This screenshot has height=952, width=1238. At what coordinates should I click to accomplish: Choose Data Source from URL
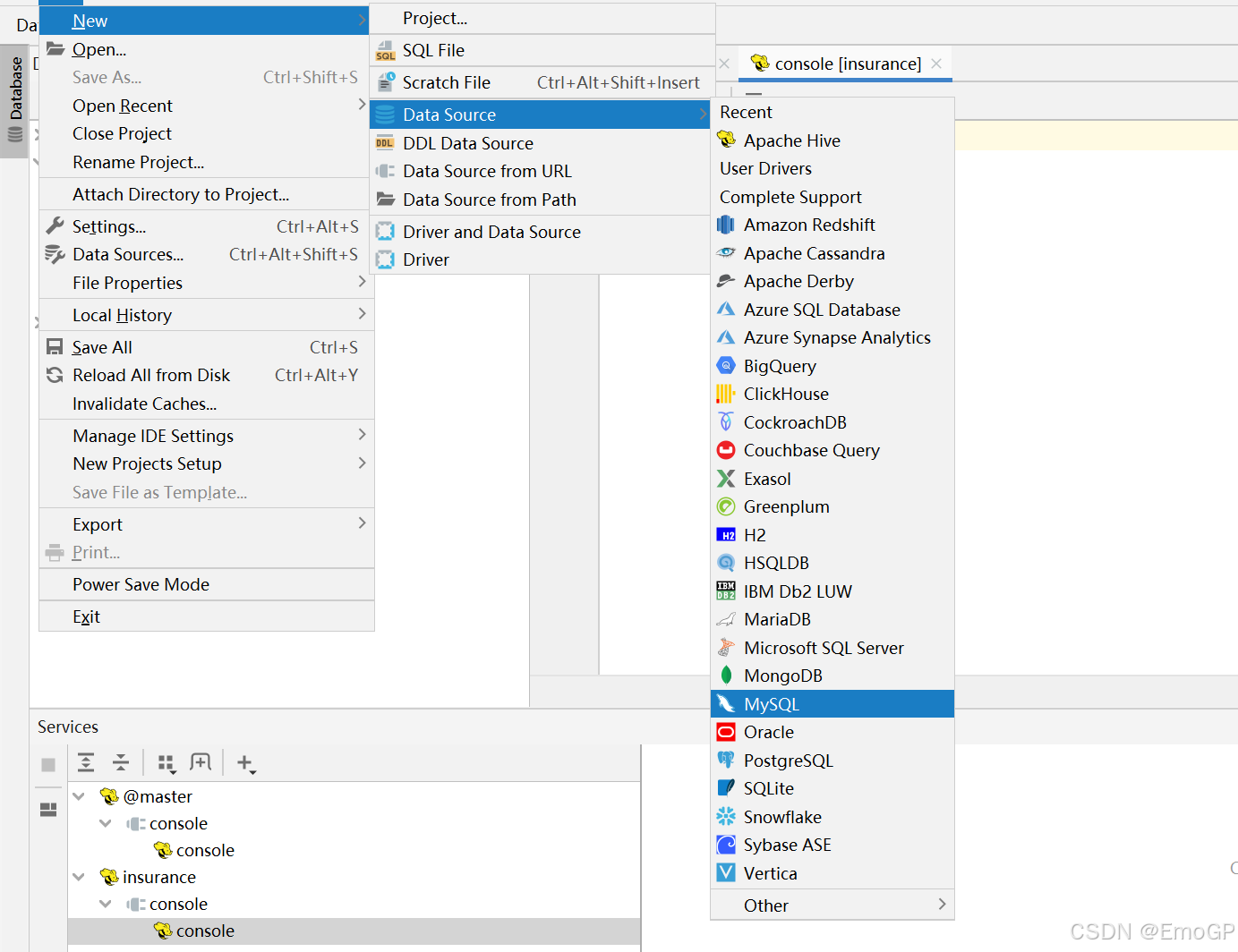coord(540,171)
